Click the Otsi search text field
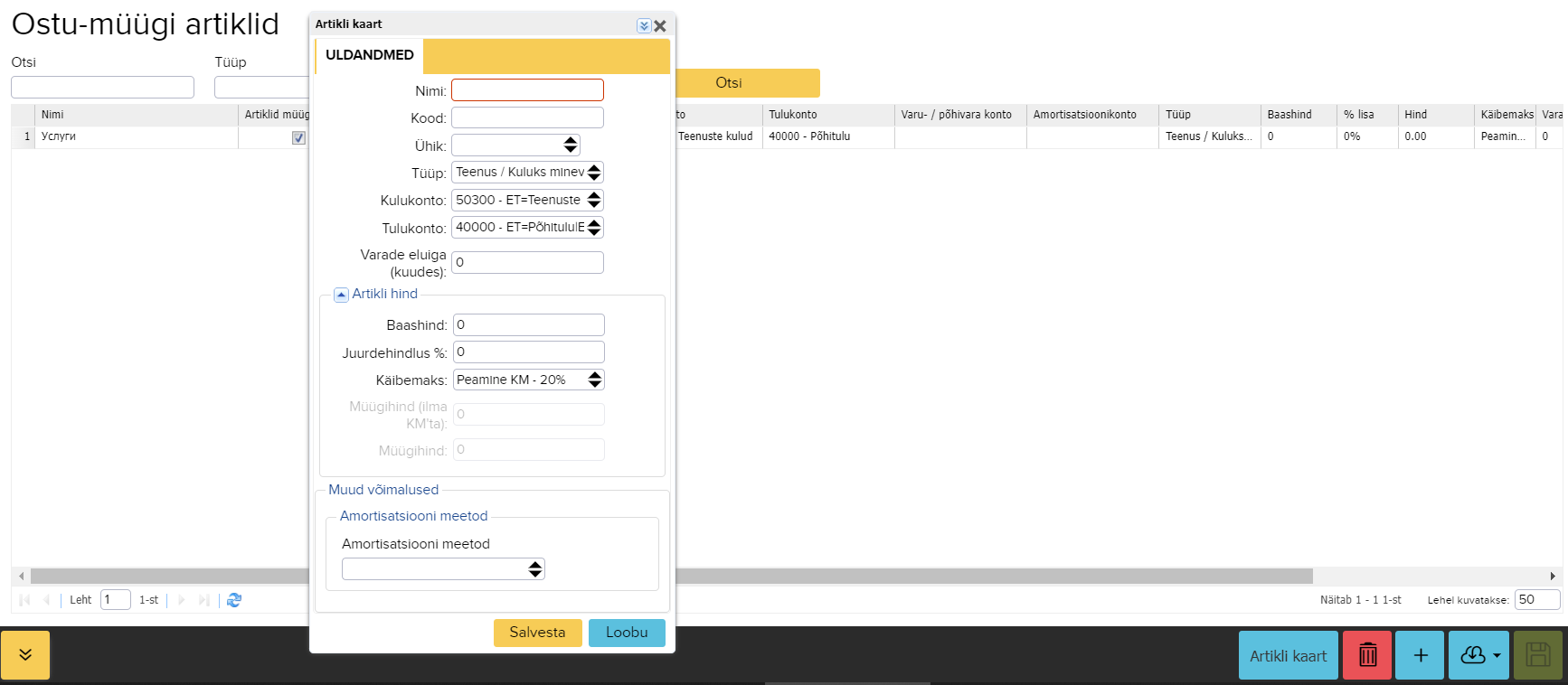 [x=102, y=87]
